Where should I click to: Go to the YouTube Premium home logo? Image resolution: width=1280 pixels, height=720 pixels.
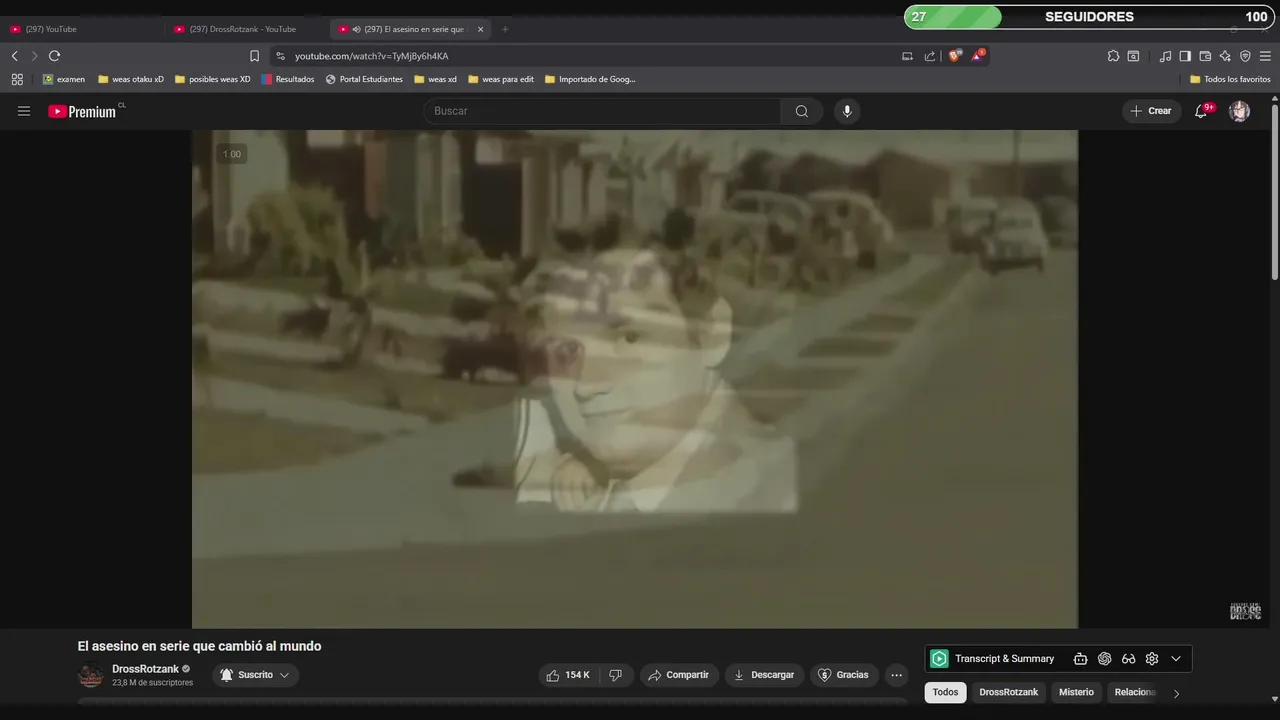click(x=84, y=111)
